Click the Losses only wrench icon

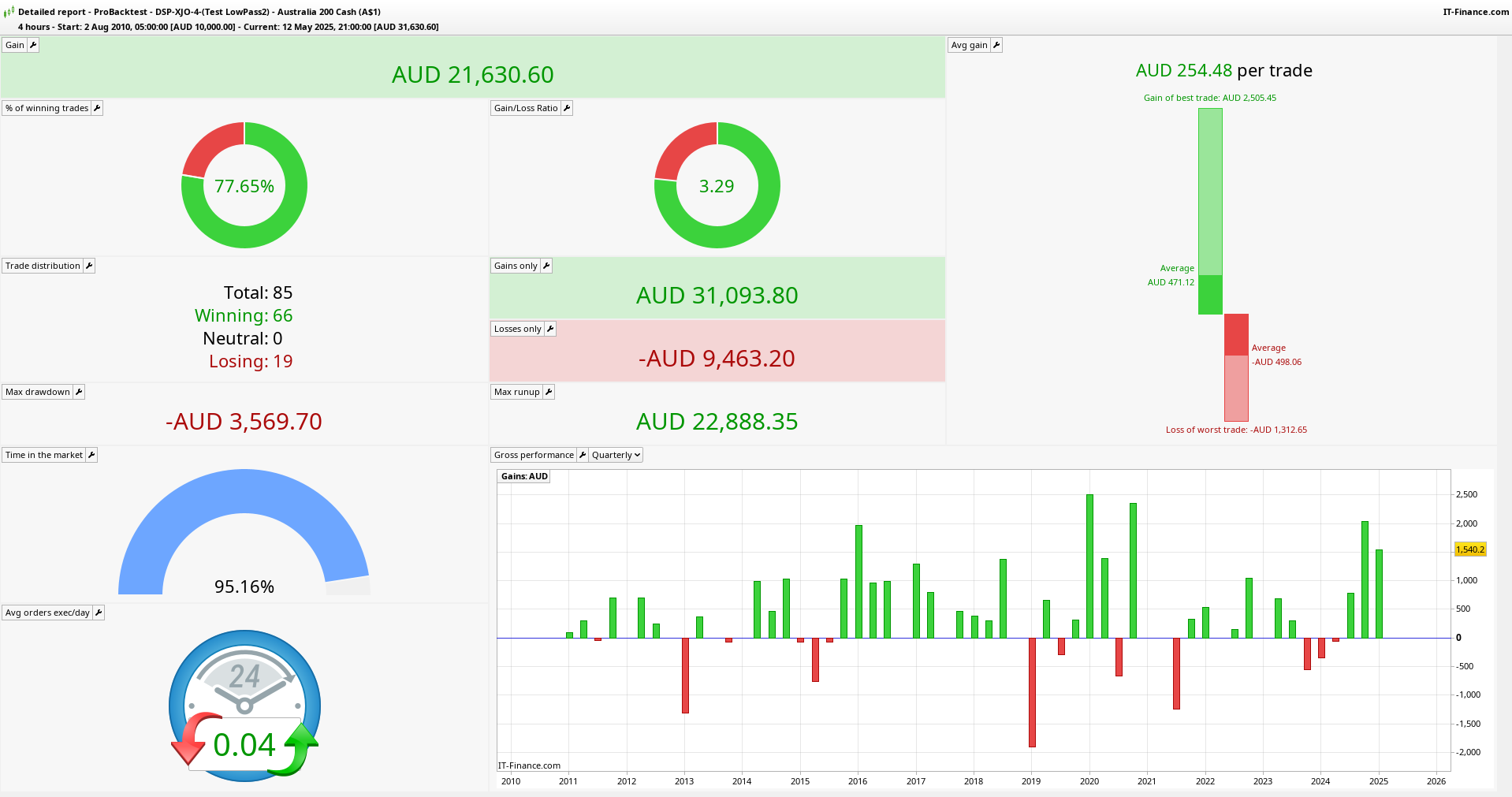point(550,329)
